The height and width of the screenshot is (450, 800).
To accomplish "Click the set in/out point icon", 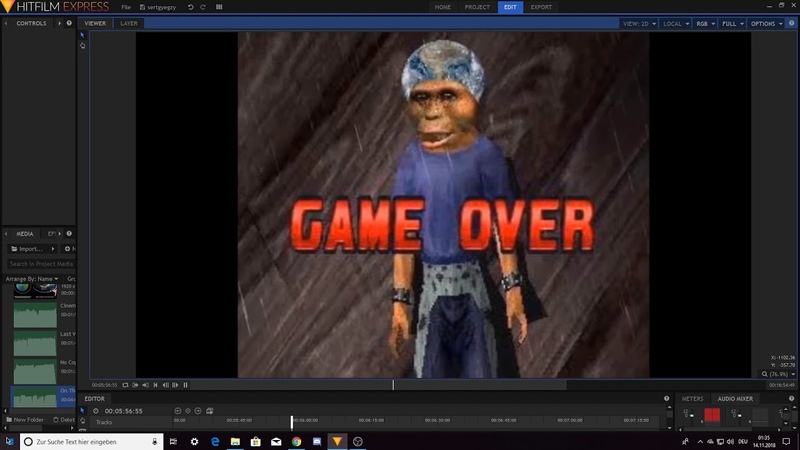I will coord(135,385).
